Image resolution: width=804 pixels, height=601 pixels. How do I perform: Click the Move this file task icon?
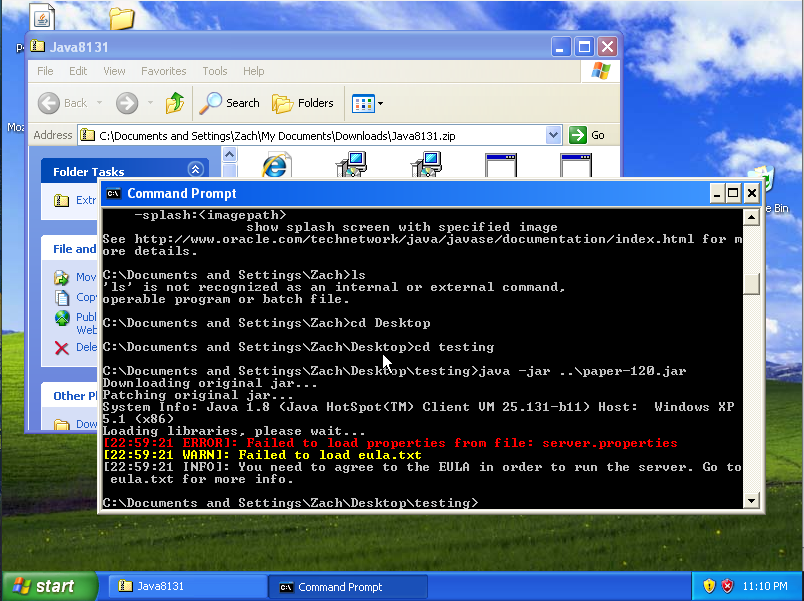(x=62, y=277)
